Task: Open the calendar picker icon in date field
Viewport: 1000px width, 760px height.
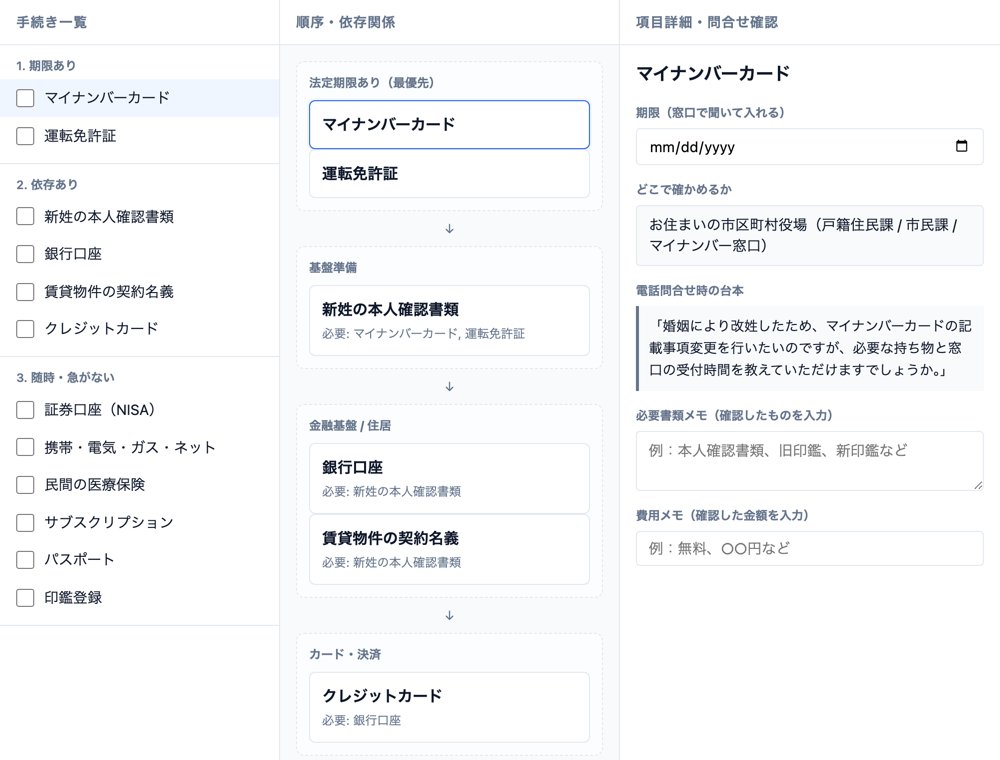Action: (961, 146)
